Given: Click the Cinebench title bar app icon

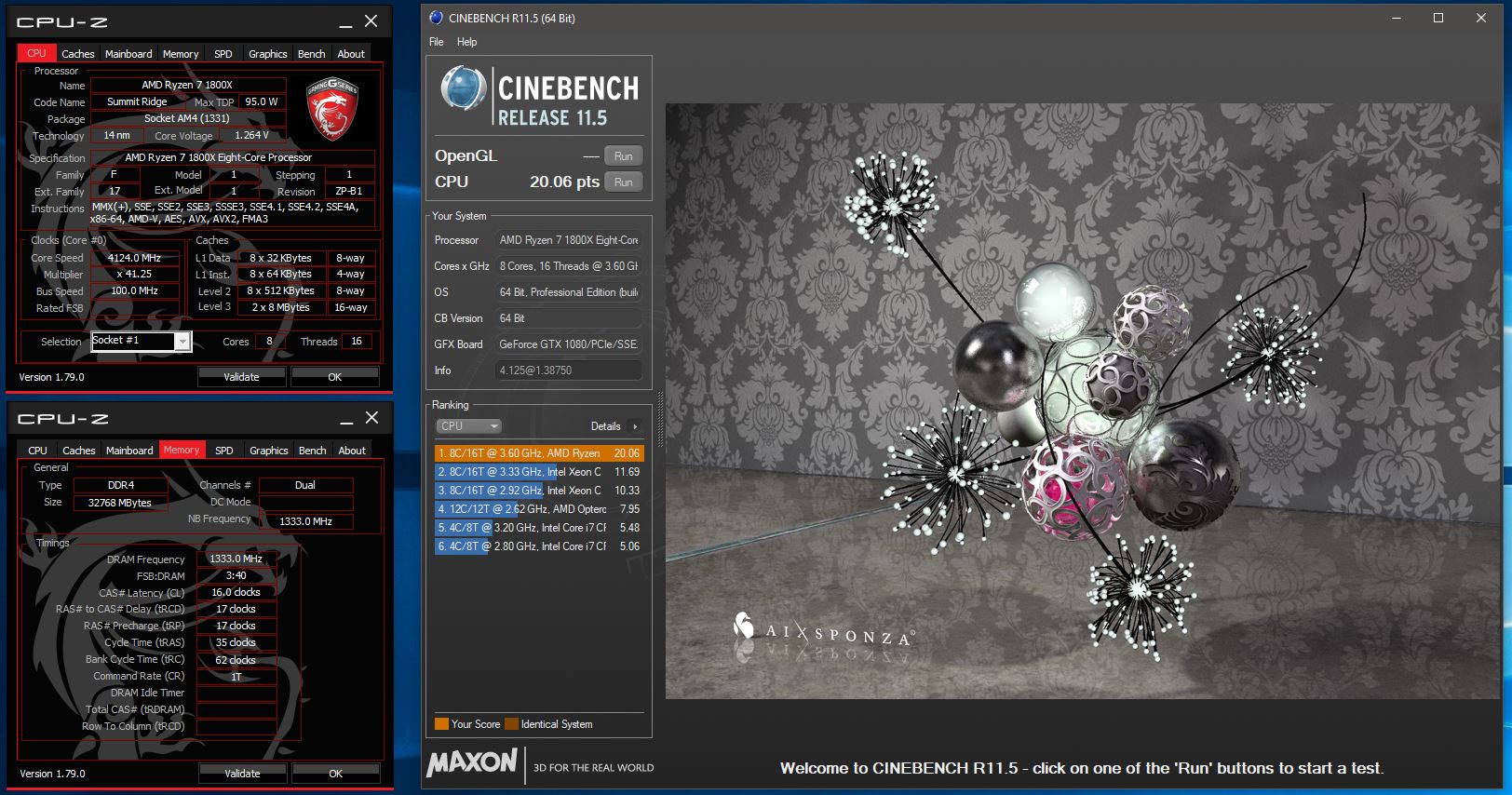Looking at the screenshot, I should coord(436,18).
